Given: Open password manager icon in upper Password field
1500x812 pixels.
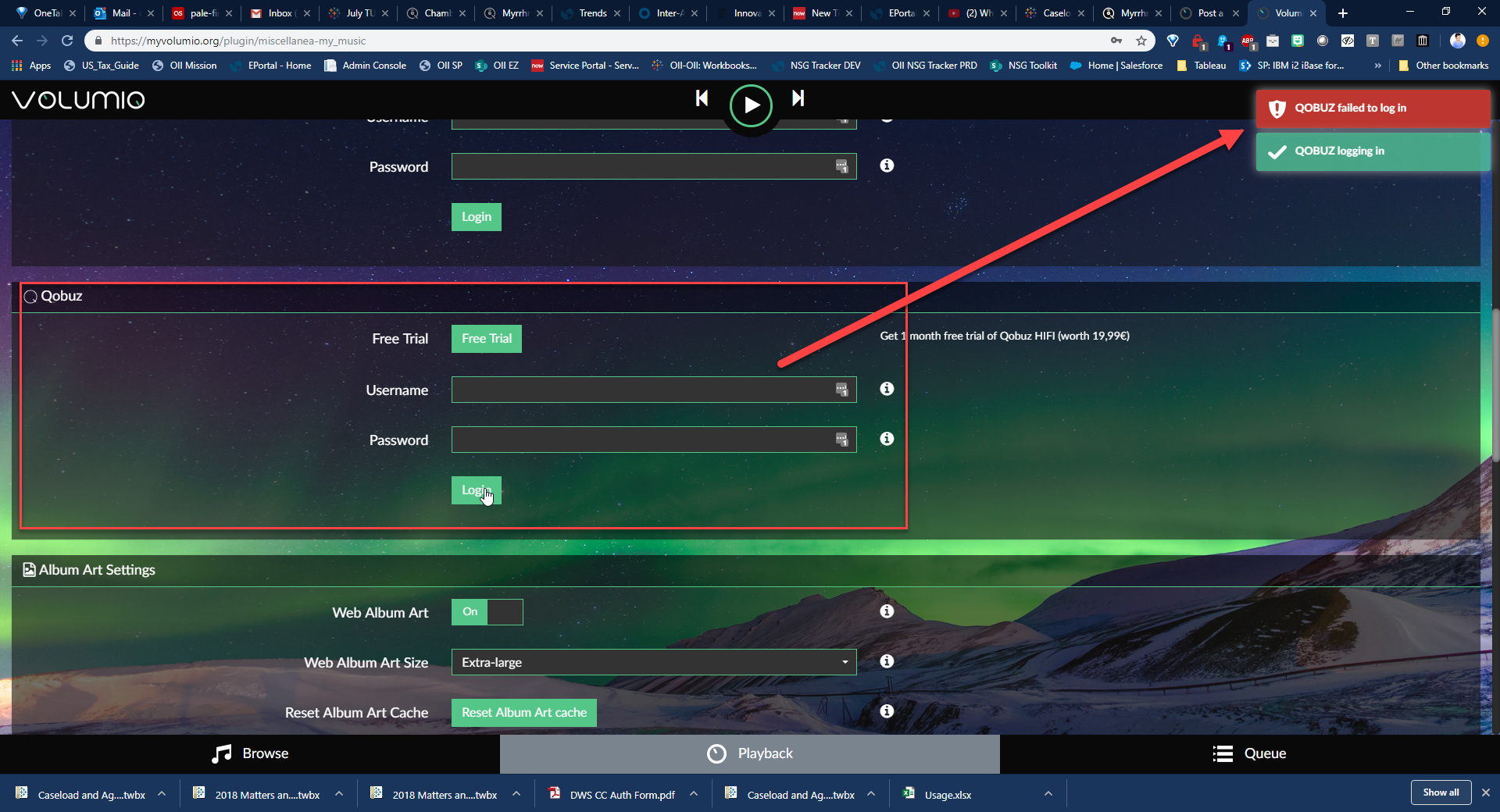Looking at the screenshot, I should tap(841, 166).
